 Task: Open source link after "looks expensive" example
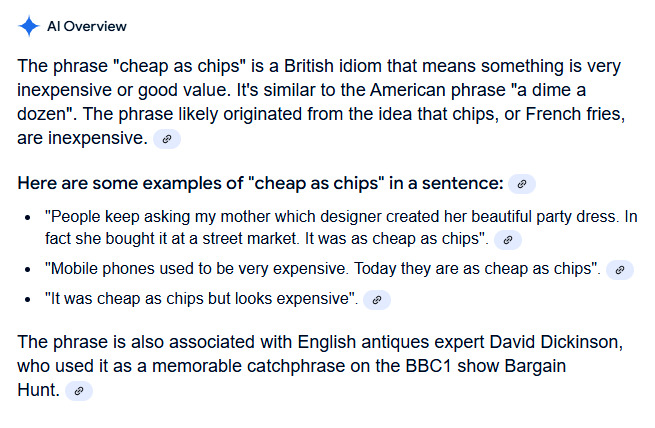[376, 299]
